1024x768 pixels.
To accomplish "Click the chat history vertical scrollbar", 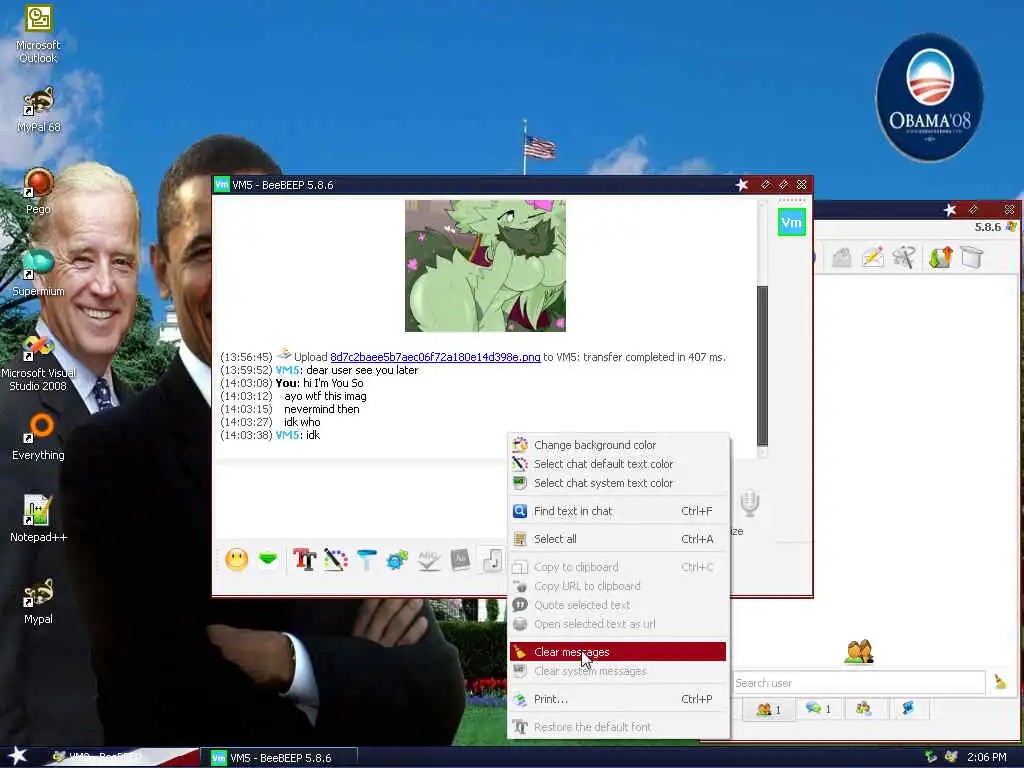I will pos(762,365).
